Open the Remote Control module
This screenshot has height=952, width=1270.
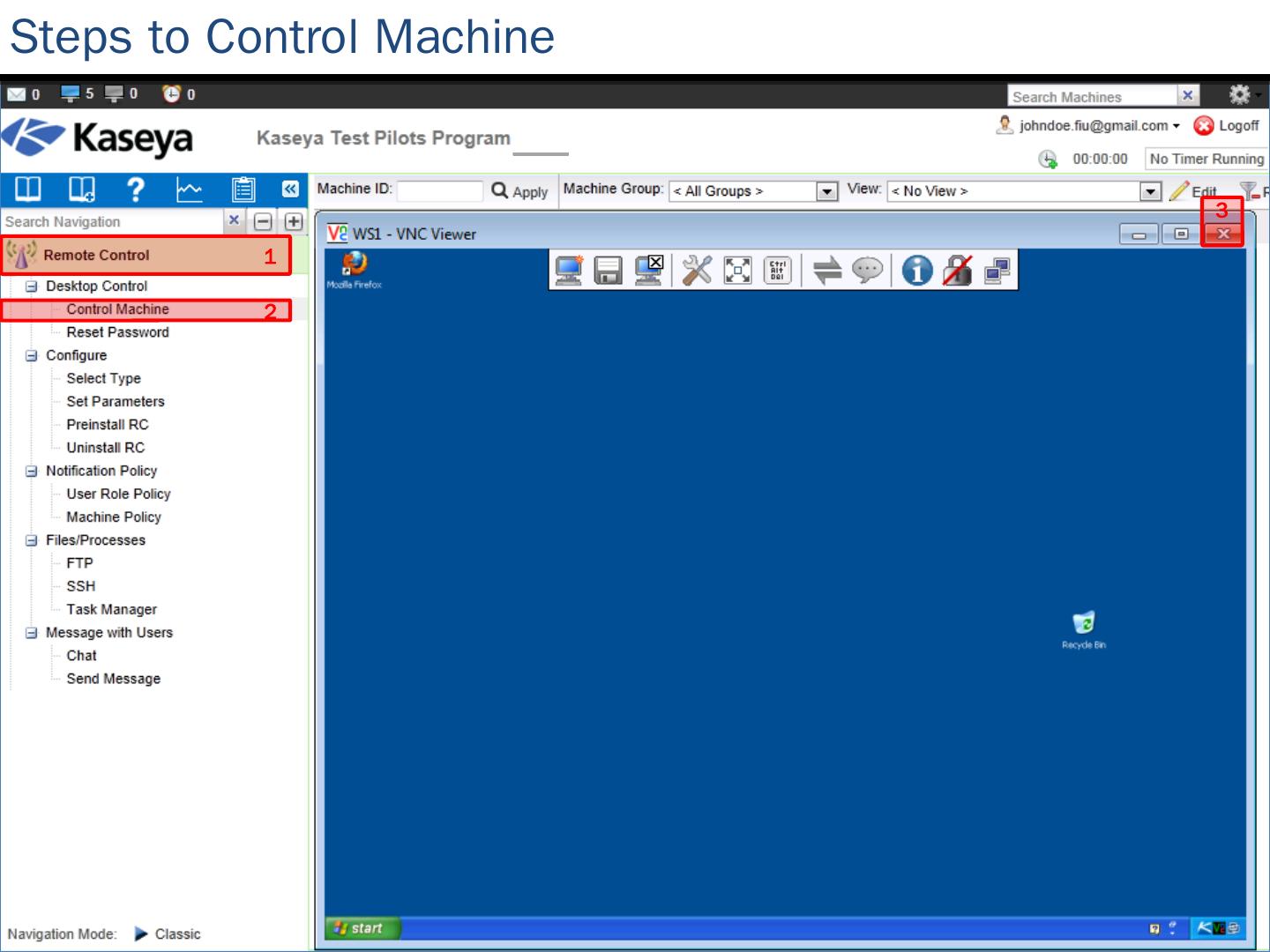tap(146, 256)
